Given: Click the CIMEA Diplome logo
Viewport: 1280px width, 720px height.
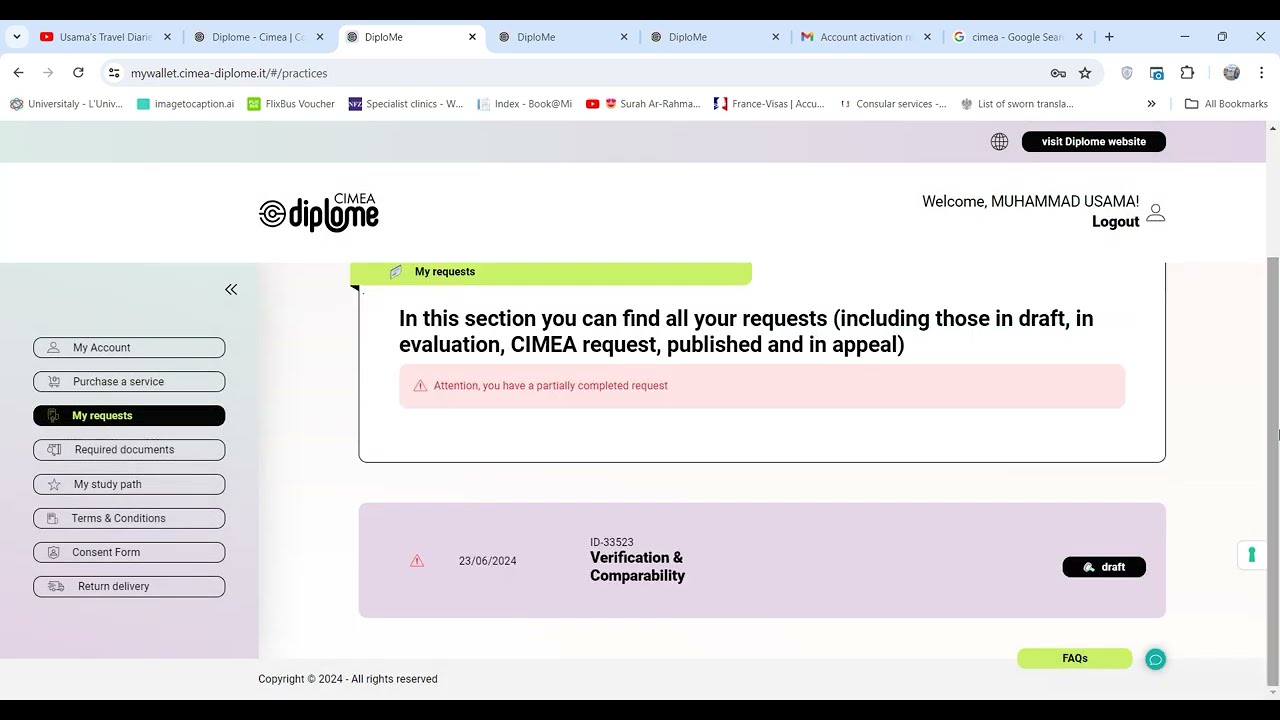Looking at the screenshot, I should 319,212.
